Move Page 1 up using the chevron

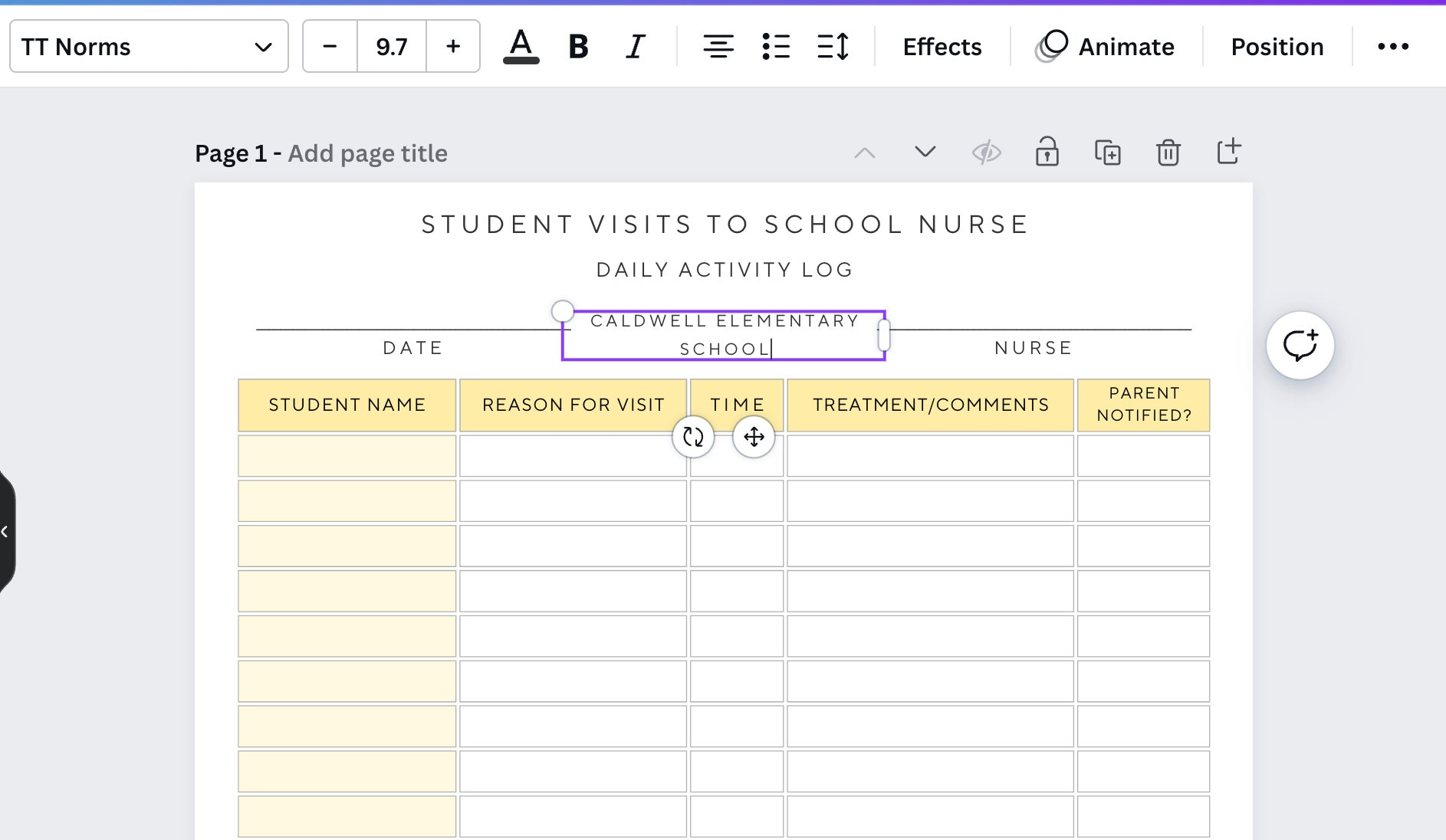tap(865, 153)
